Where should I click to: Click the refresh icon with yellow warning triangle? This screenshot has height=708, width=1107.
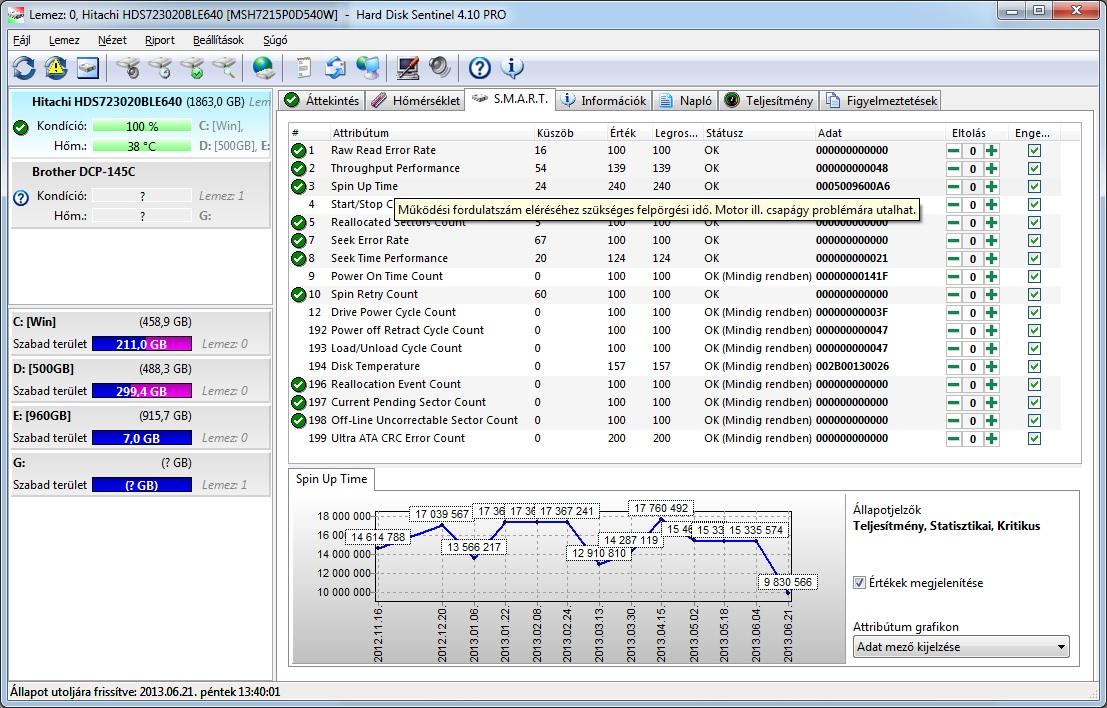tap(56, 68)
